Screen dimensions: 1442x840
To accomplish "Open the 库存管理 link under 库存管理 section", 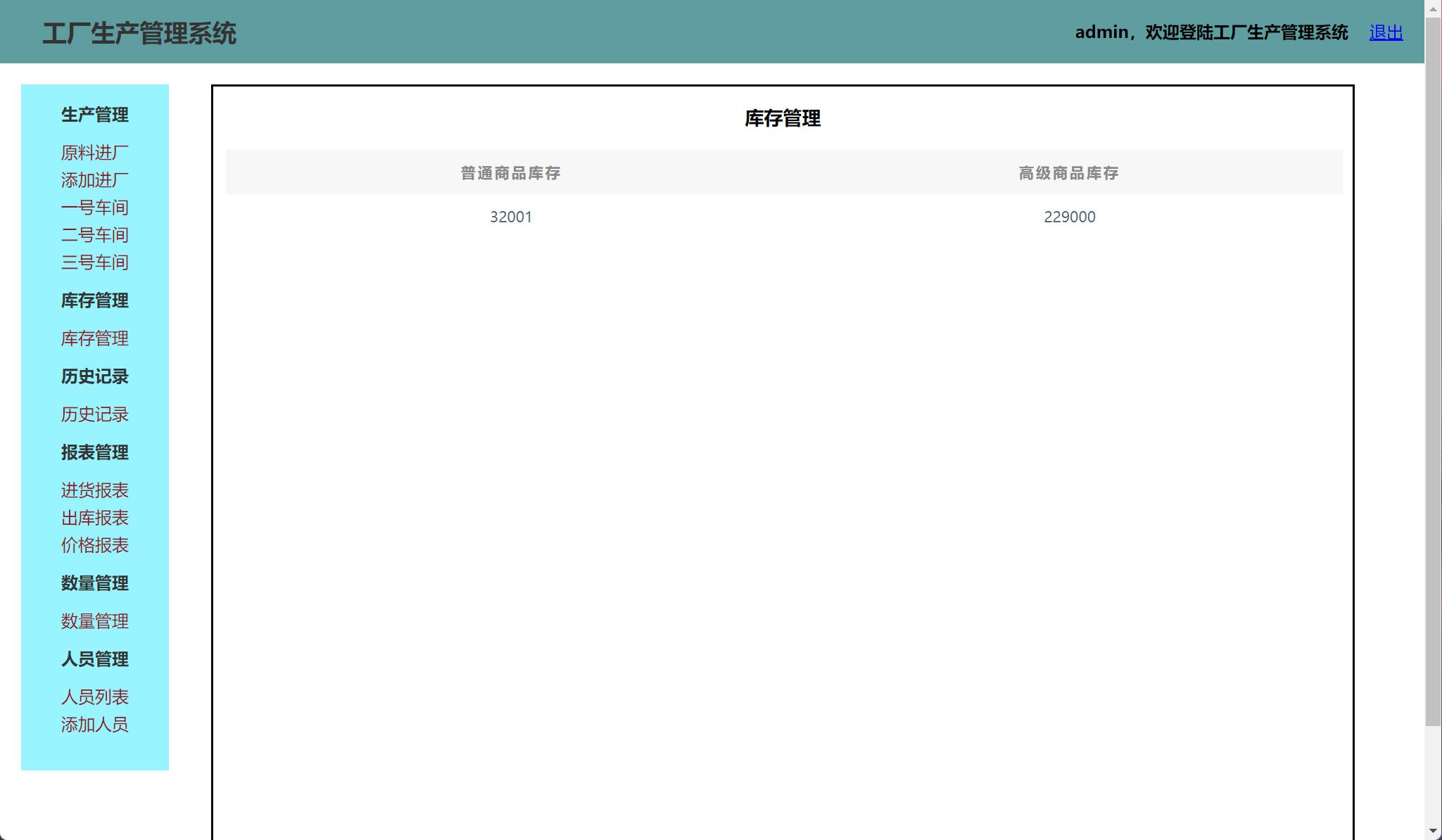I will coord(94,339).
